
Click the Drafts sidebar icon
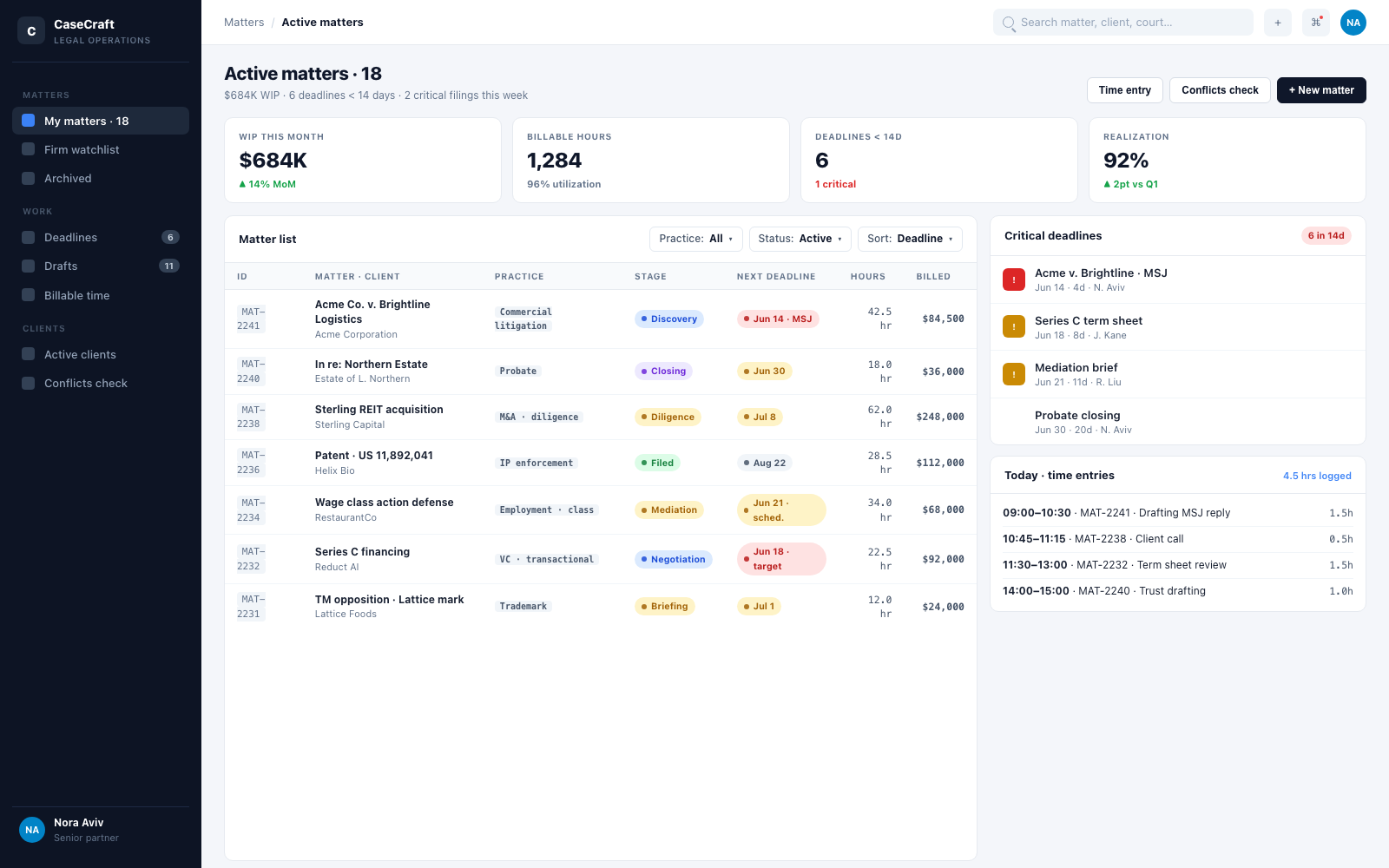tap(29, 266)
